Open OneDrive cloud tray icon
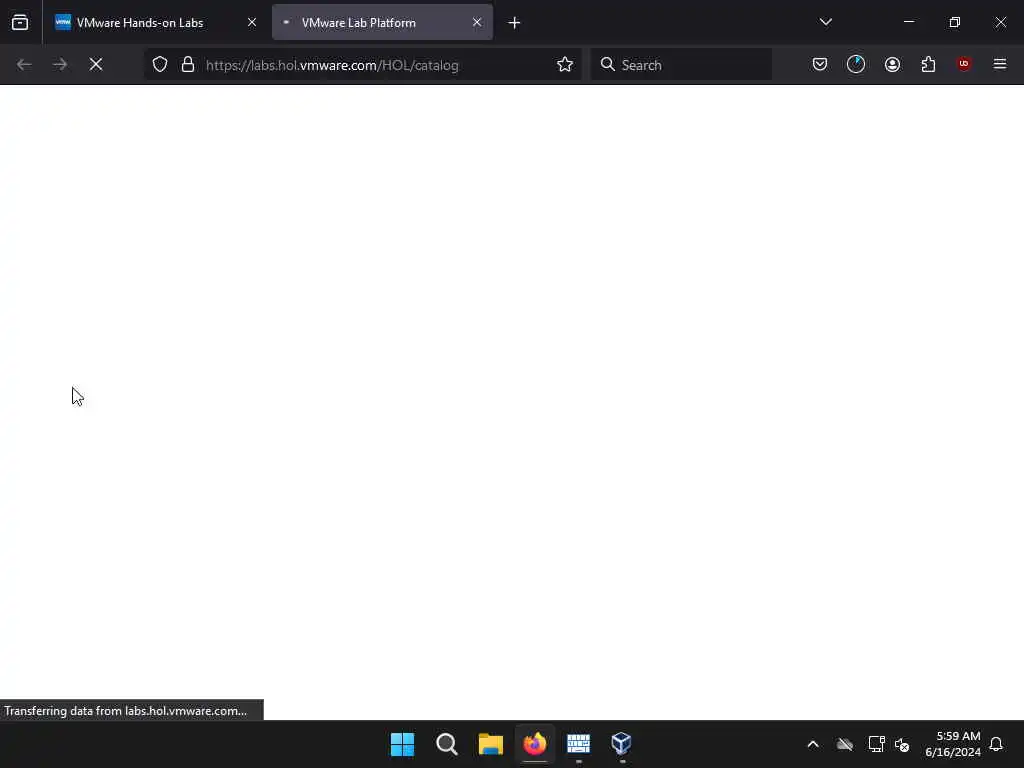Screen dimensions: 1024x768 tap(845, 744)
